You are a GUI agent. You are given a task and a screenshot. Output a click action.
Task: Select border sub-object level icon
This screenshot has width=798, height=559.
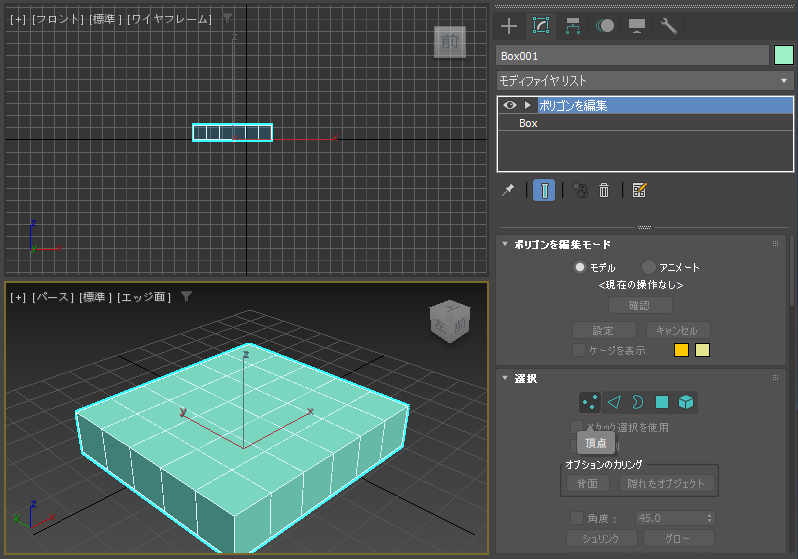tap(637, 403)
